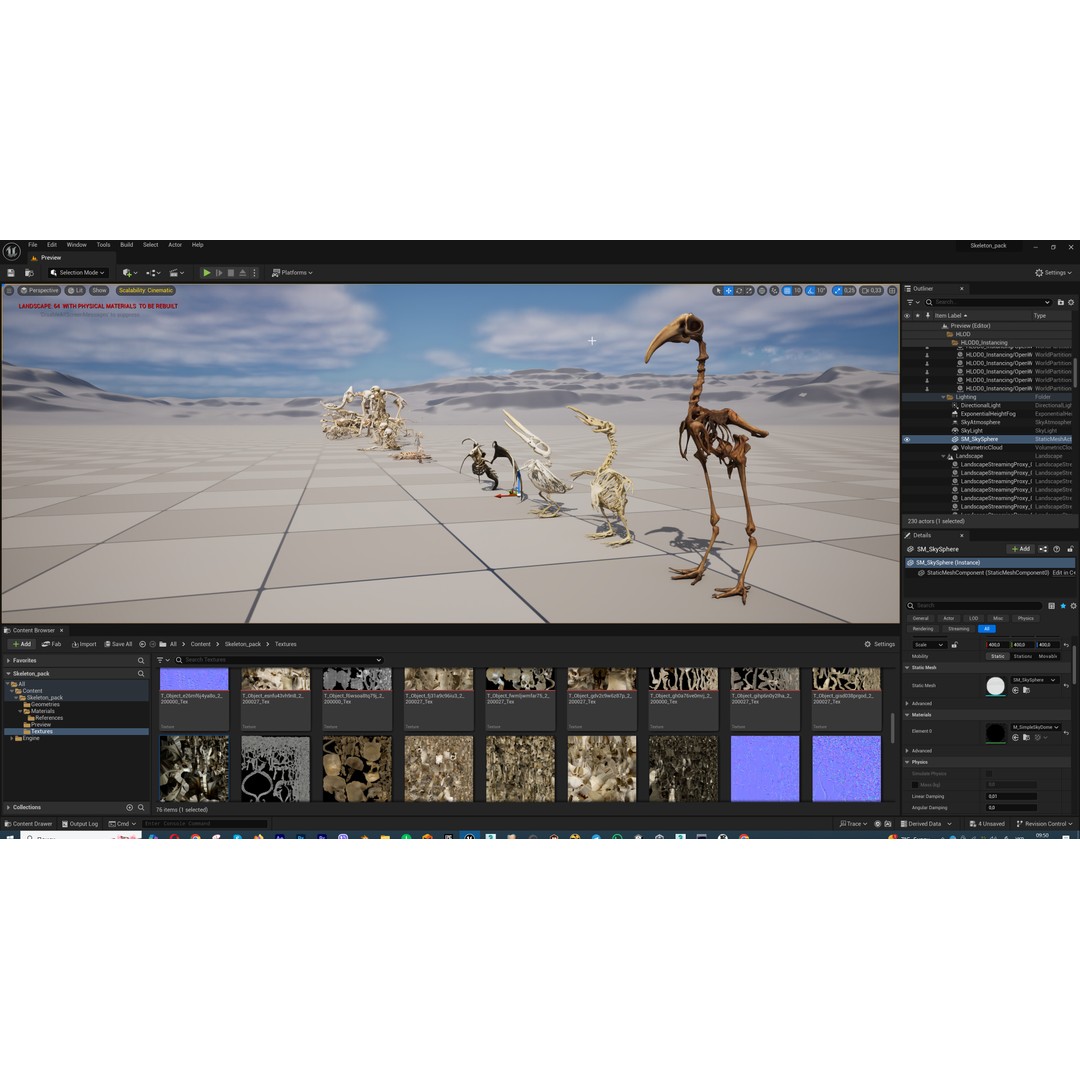Open the Window menu
The image size is (1080, 1080).
coord(76,245)
